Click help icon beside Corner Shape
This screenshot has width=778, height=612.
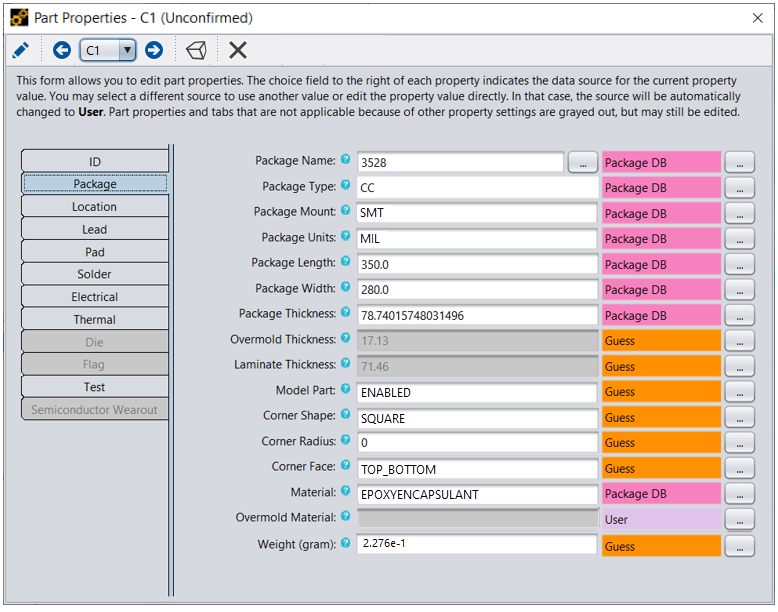click(x=346, y=414)
